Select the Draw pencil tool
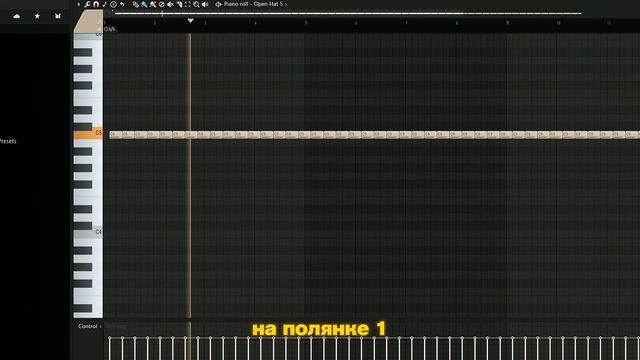The width and height of the screenshot is (640, 360). click(x=136, y=4)
